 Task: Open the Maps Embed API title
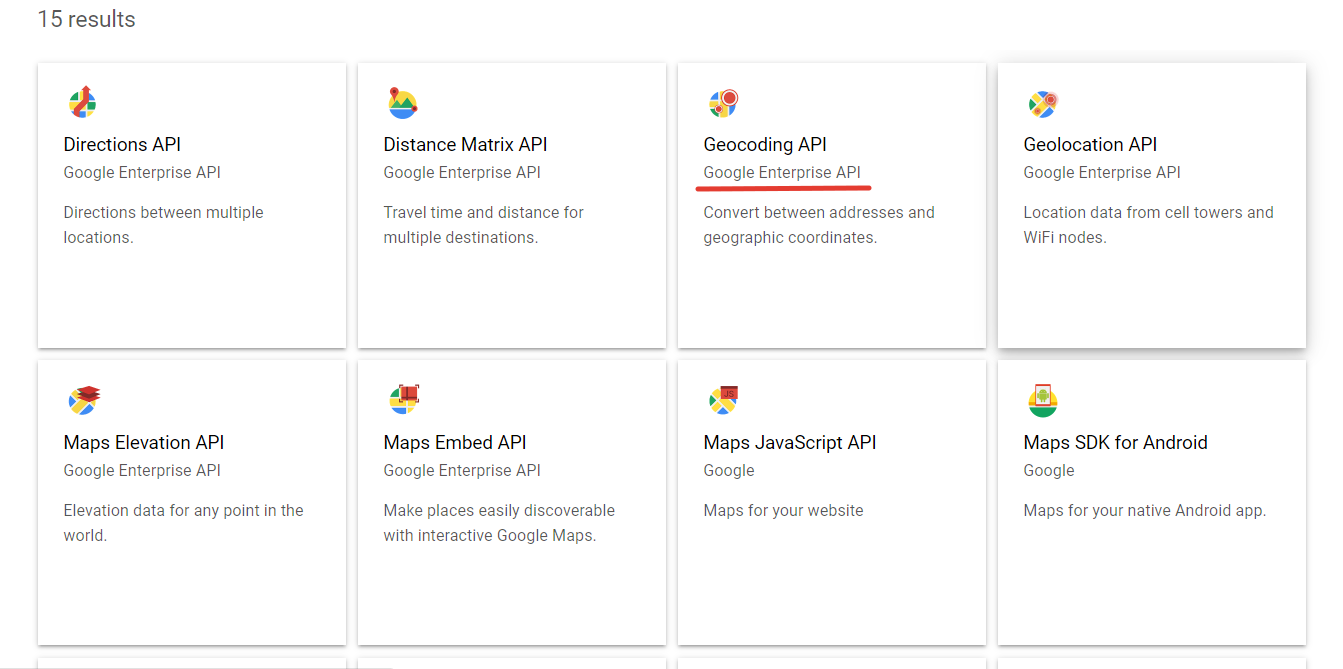[x=455, y=442]
